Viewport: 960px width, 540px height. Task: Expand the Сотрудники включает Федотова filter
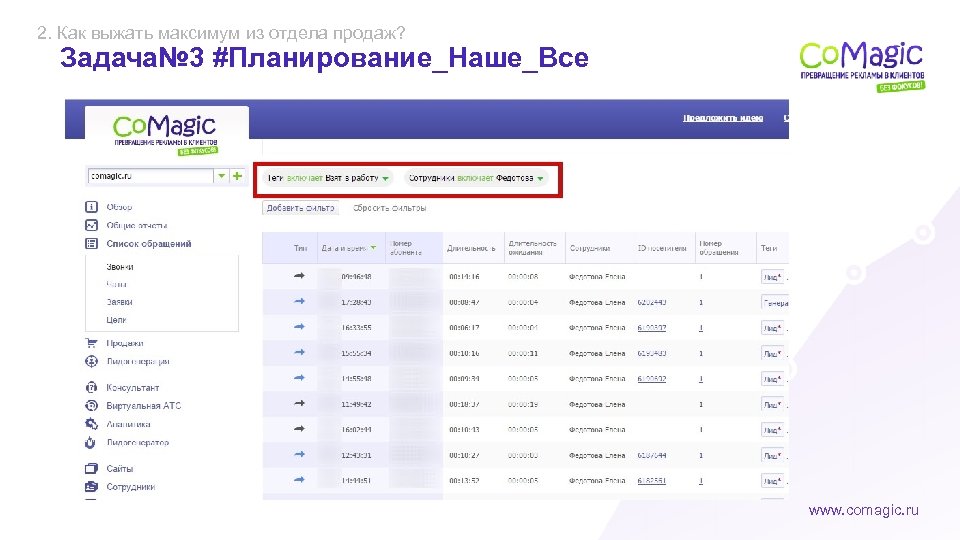coord(476,178)
